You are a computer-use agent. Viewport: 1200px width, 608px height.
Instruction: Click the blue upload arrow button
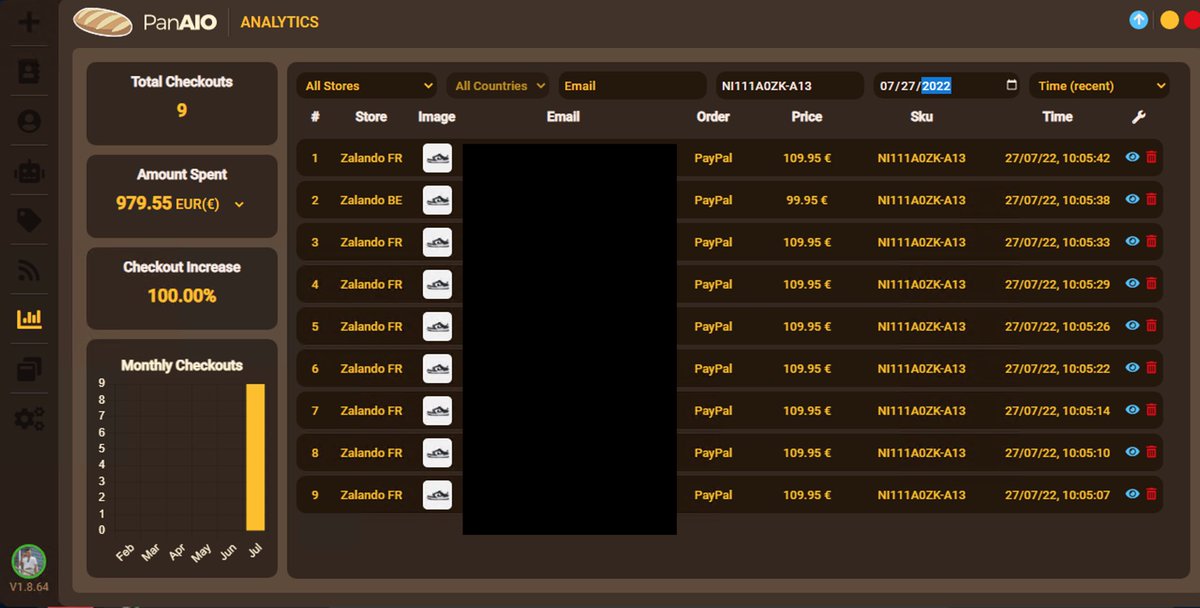pos(1138,20)
